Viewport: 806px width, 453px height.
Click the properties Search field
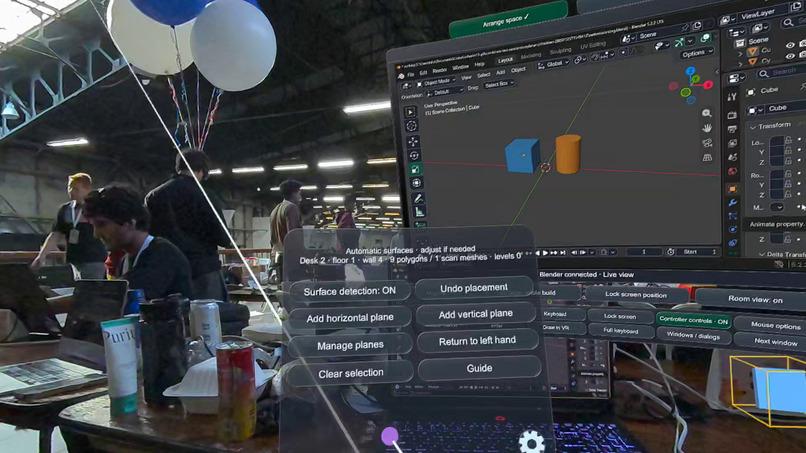pyautogui.click(x=780, y=73)
